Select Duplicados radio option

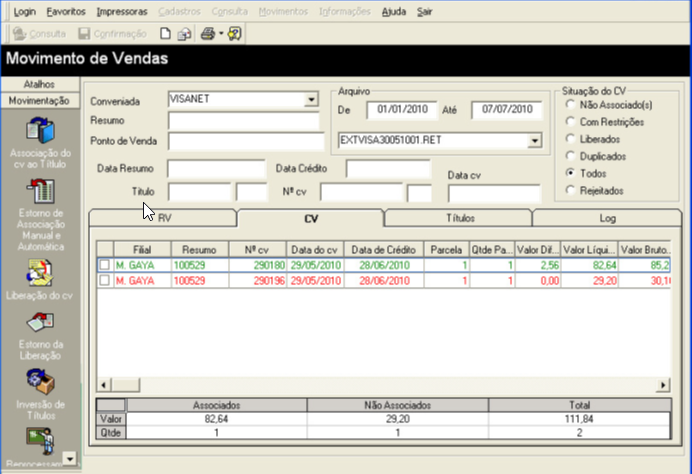(x=570, y=156)
